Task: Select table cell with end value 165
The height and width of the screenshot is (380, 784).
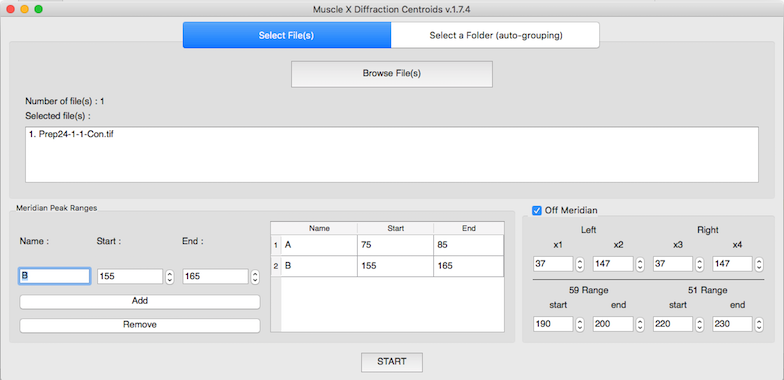Action: (468, 266)
